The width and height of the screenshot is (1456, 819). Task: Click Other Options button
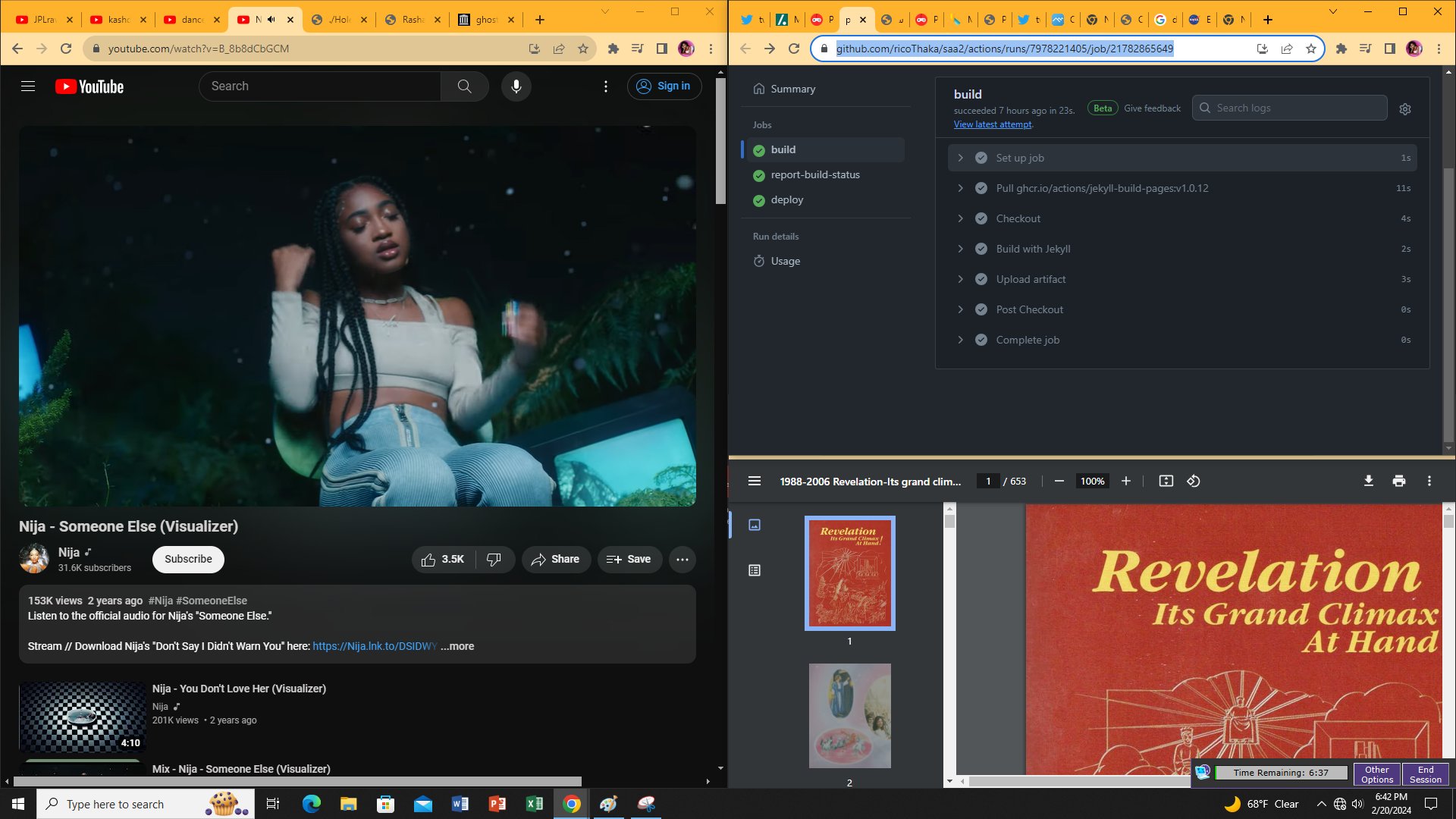tap(1377, 774)
